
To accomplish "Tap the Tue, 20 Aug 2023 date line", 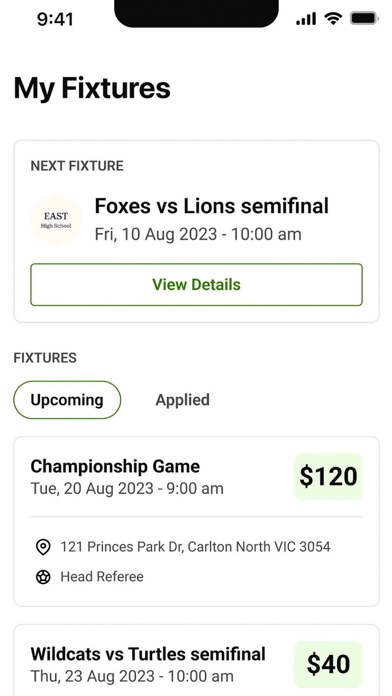I will [x=127, y=489].
